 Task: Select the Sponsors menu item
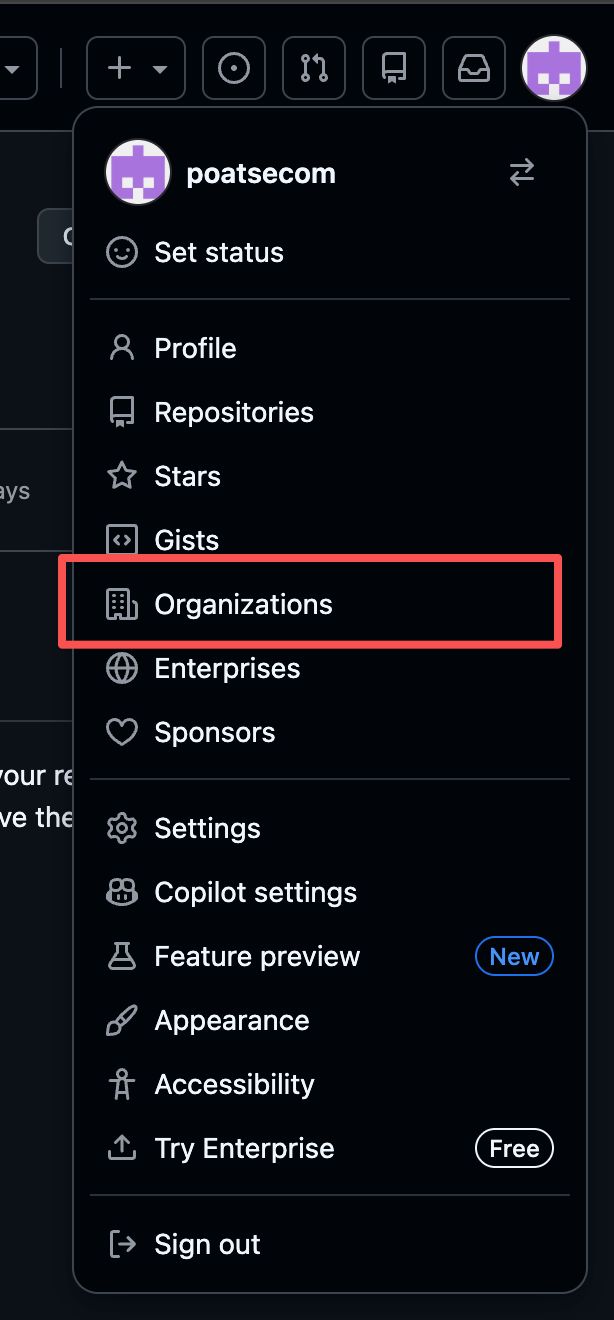coord(214,732)
